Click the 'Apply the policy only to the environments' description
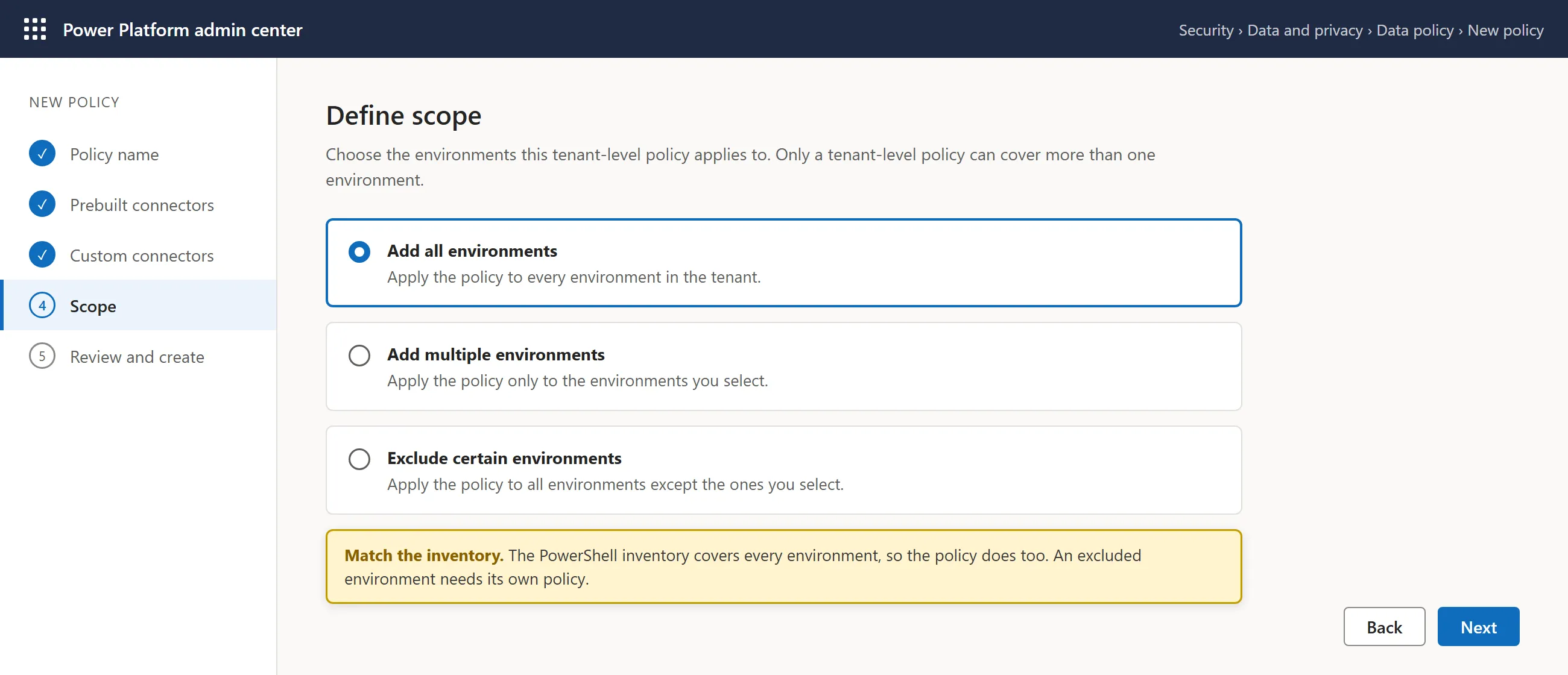This screenshot has width=1568, height=675. coord(577,381)
